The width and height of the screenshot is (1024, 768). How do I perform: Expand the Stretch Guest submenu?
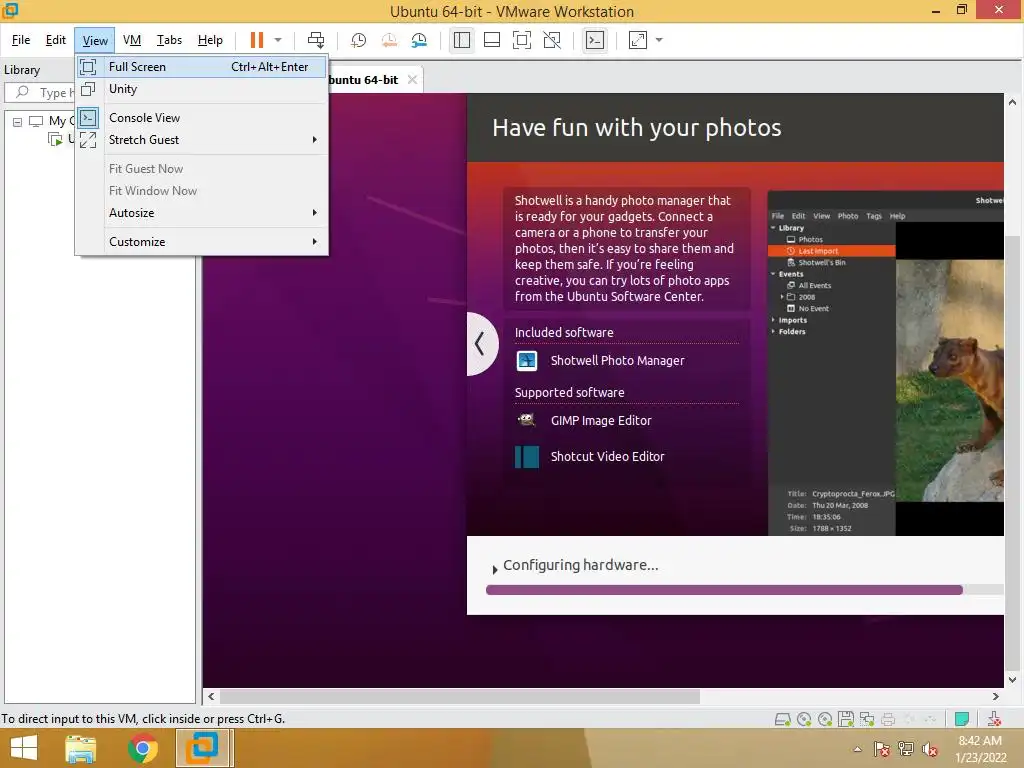202,140
